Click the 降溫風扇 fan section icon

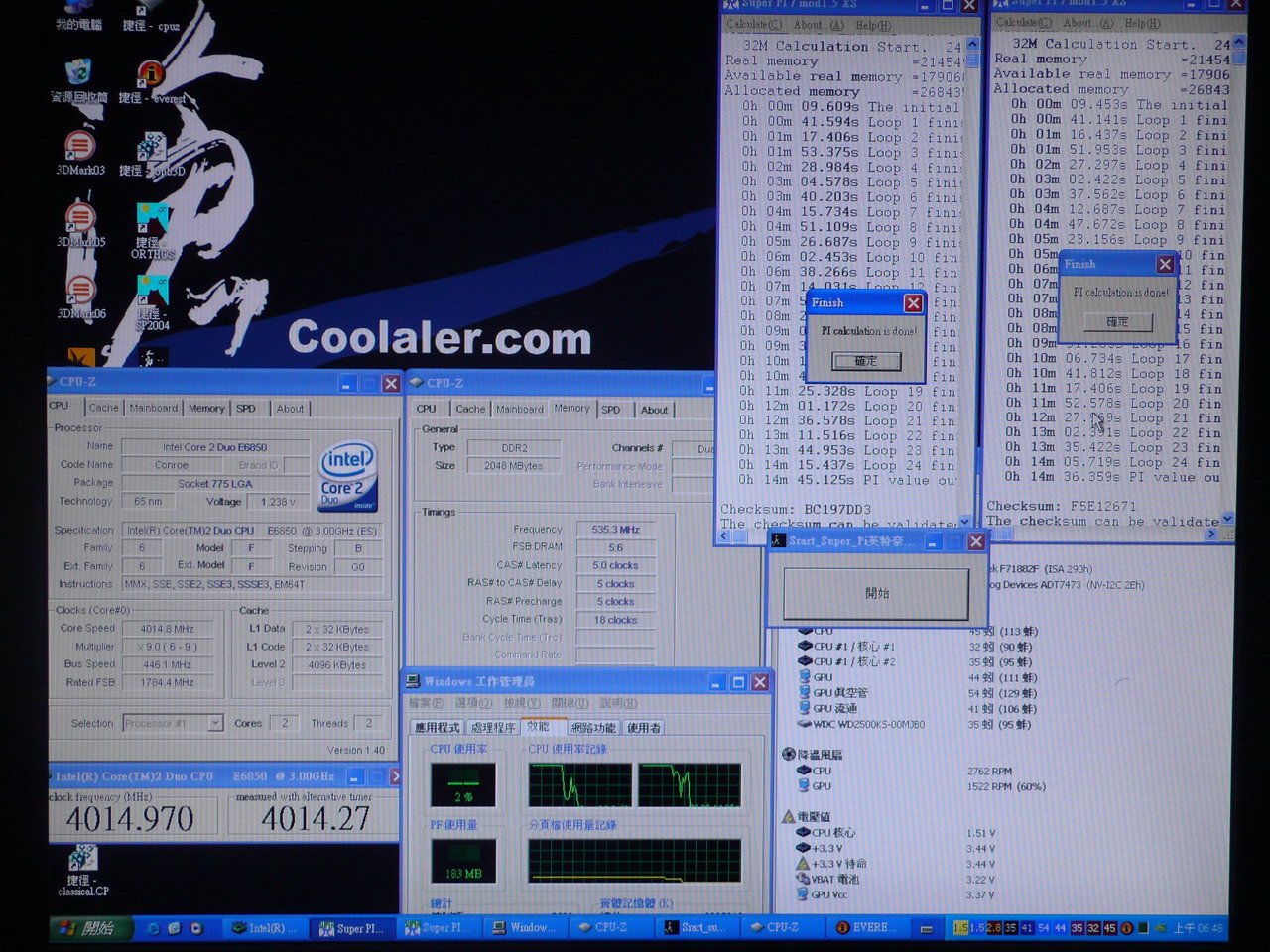pyautogui.click(x=789, y=754)
